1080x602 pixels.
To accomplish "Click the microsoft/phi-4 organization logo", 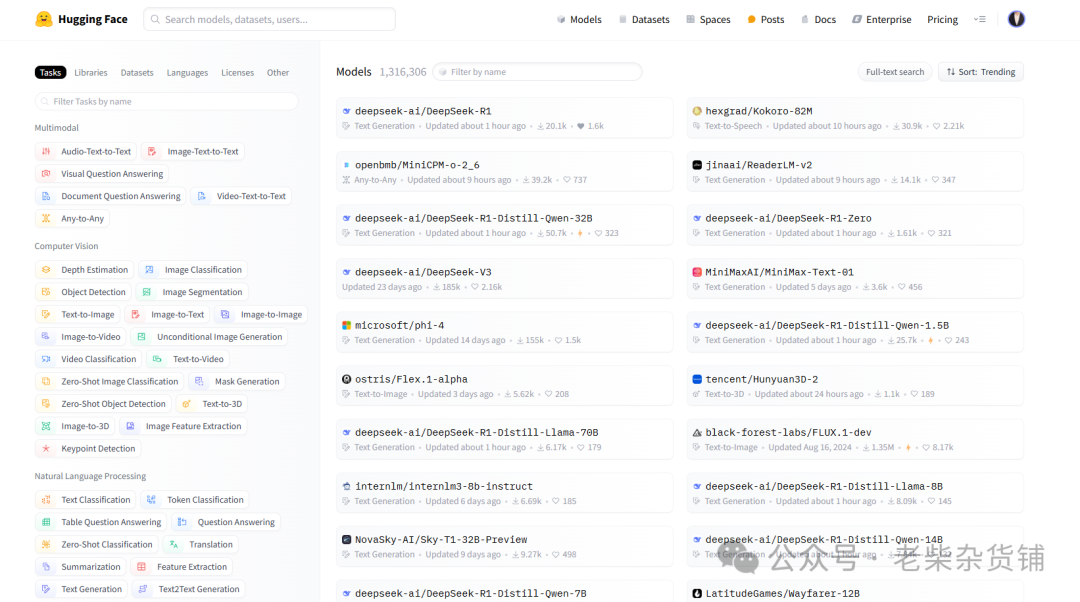I will coord(346,325).
